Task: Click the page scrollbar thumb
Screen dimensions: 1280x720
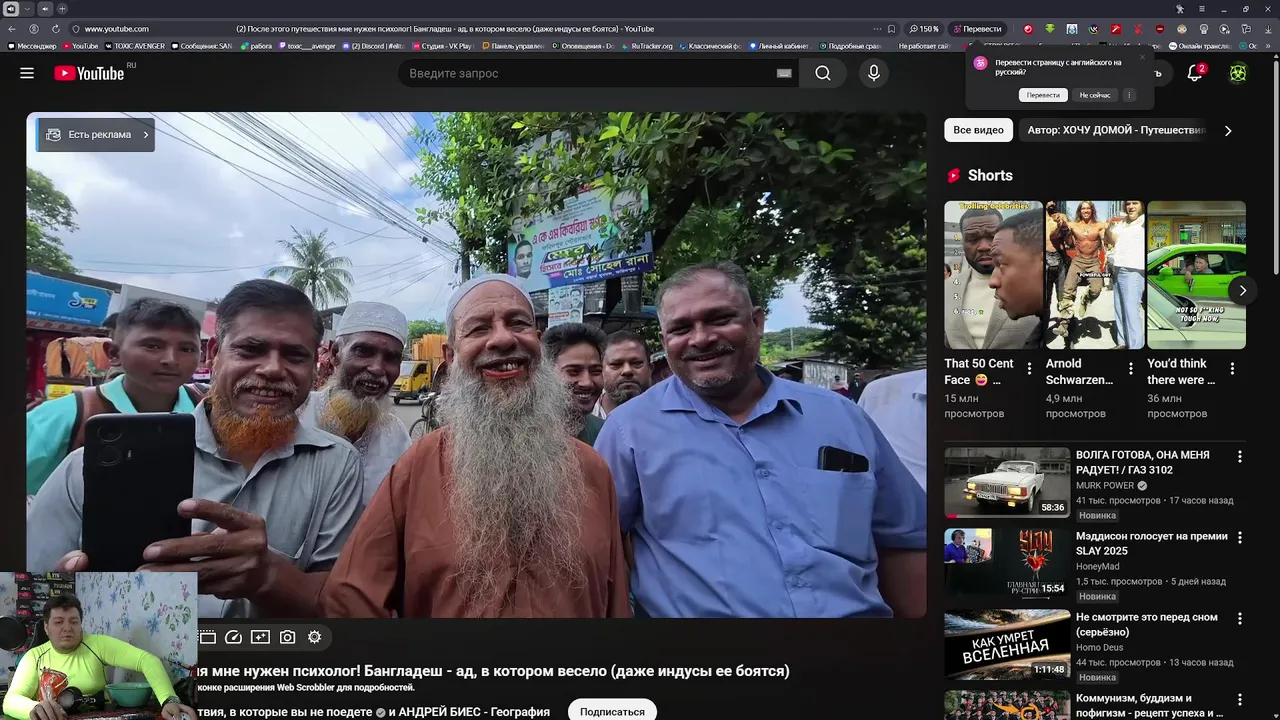Action: click(x=1276, y=167)
